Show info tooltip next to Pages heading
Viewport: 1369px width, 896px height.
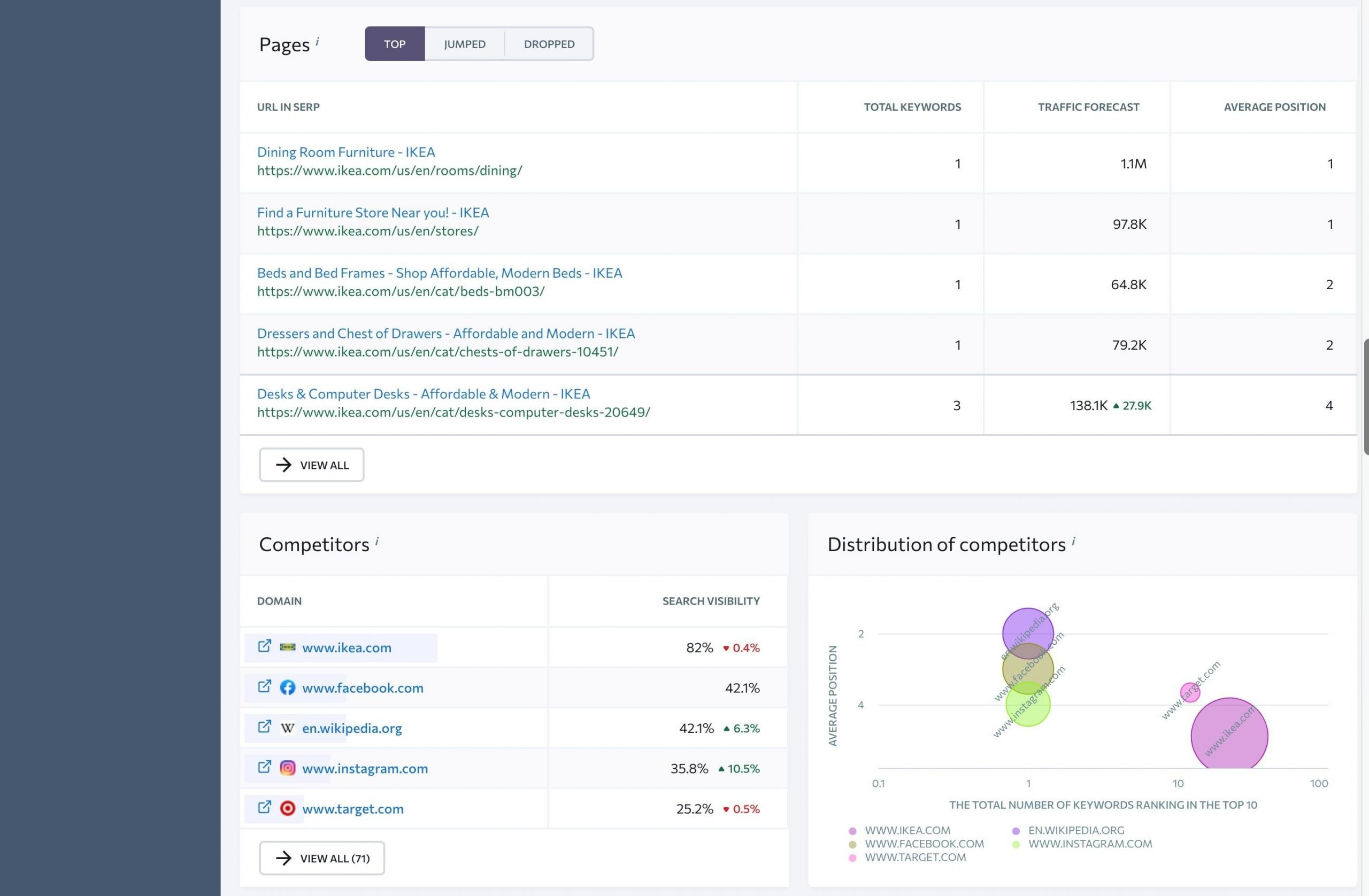coord(317,41)
